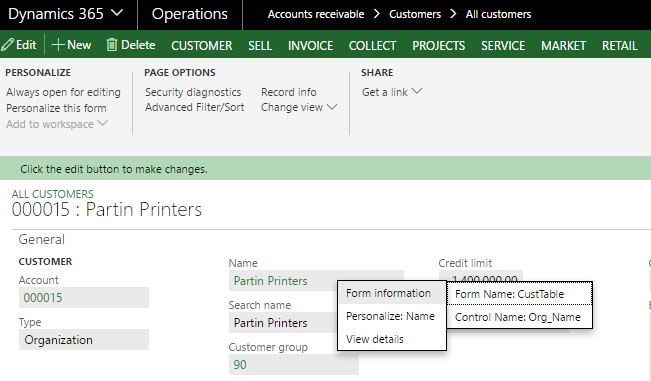
Task: Click the trash Delete icon
Action: [112, 45]
